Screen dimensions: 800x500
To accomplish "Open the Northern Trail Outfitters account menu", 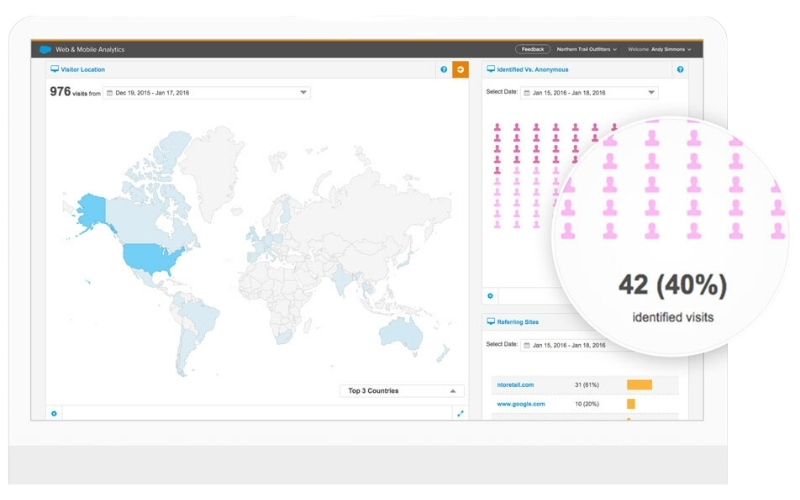I will point(588,49).
